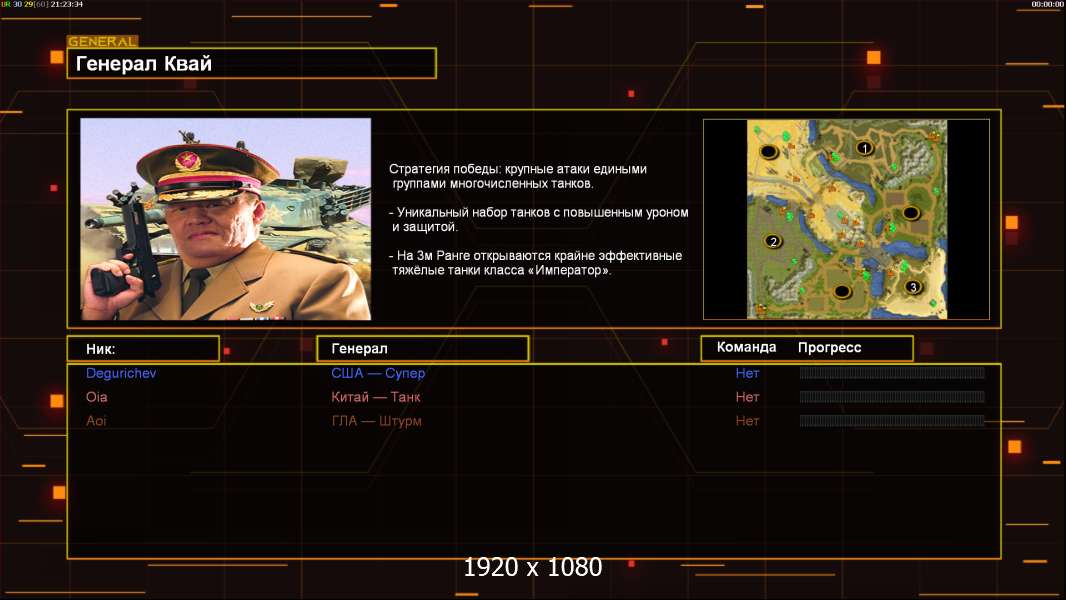
Task: Click 'ГЛА — Штурм' general entry
Action: (x=377, y=421)
